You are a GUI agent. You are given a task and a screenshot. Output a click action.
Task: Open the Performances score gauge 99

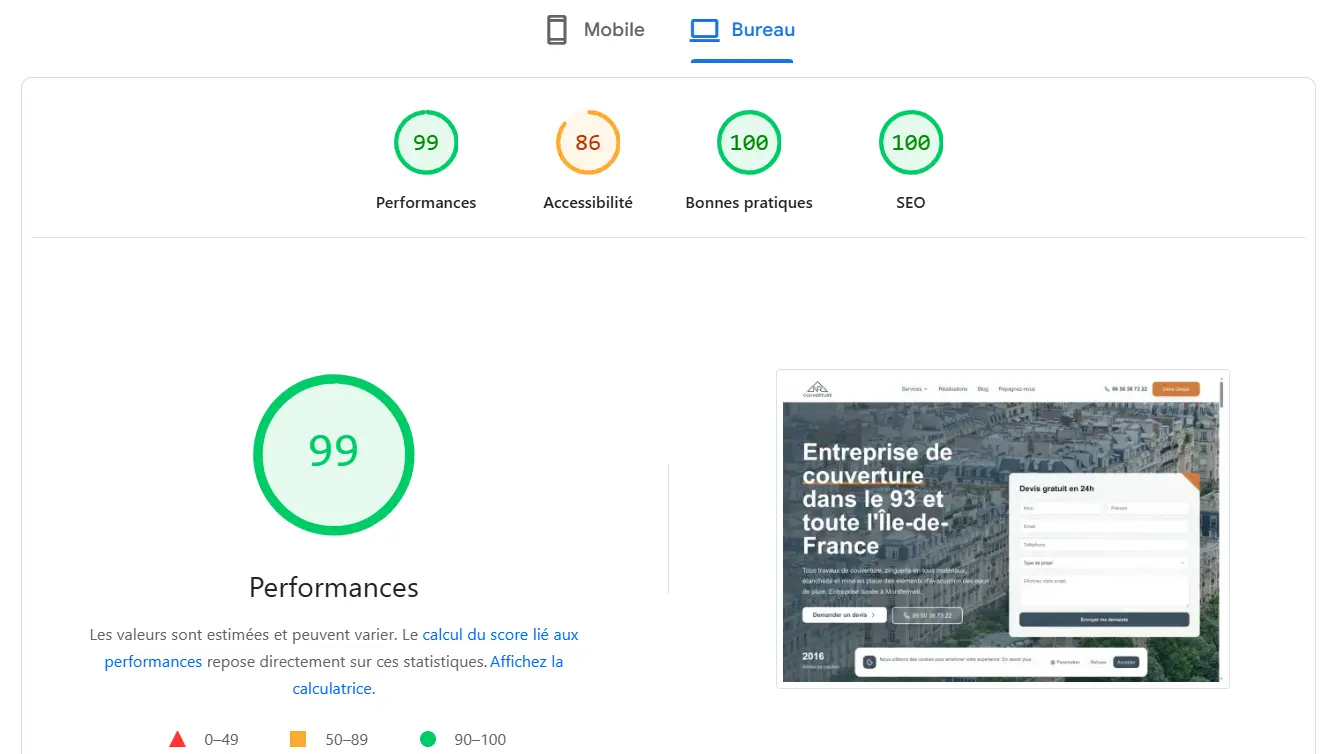[x=426, y=142]
